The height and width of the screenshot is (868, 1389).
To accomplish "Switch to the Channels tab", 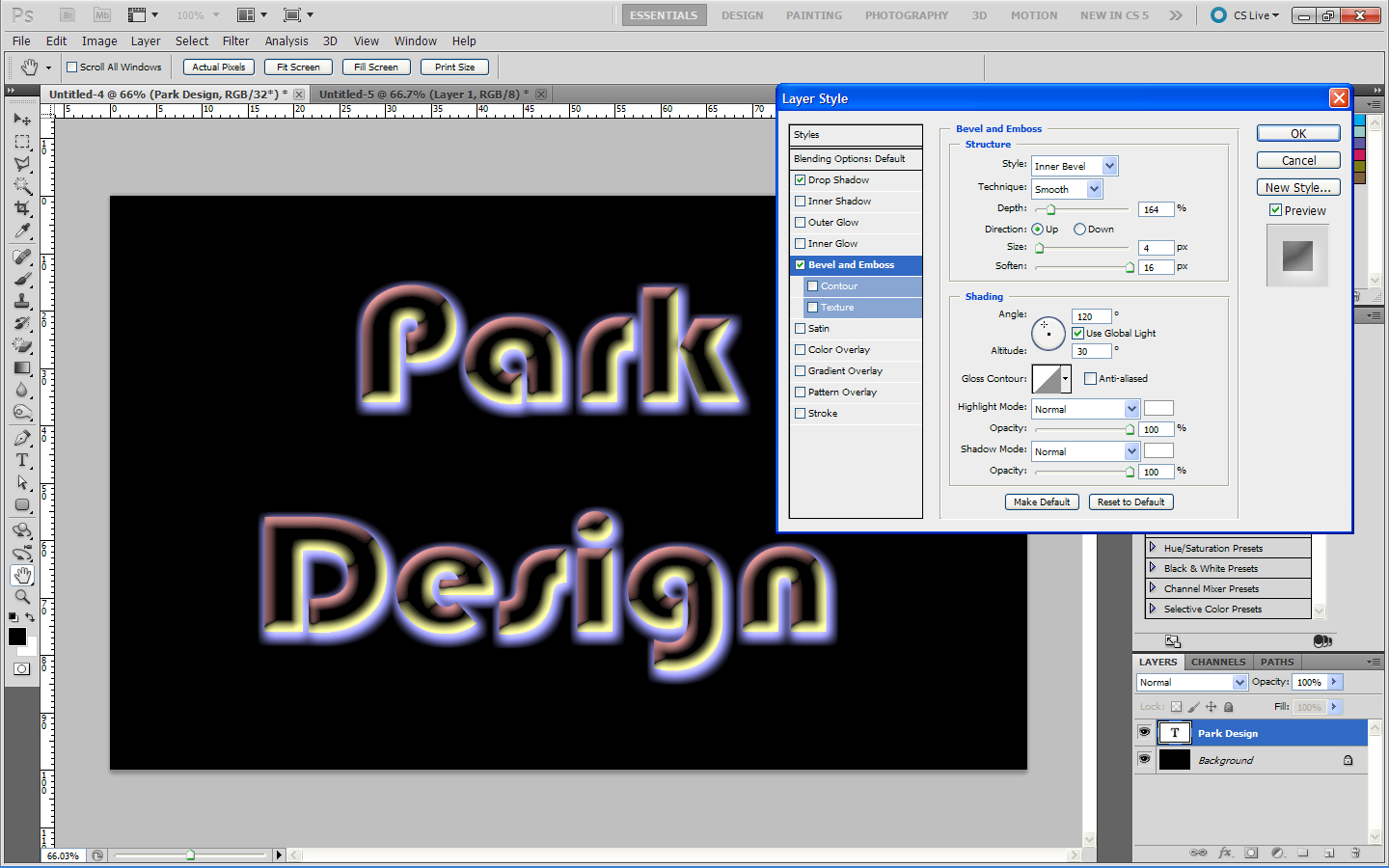I will pos(1218,662).
